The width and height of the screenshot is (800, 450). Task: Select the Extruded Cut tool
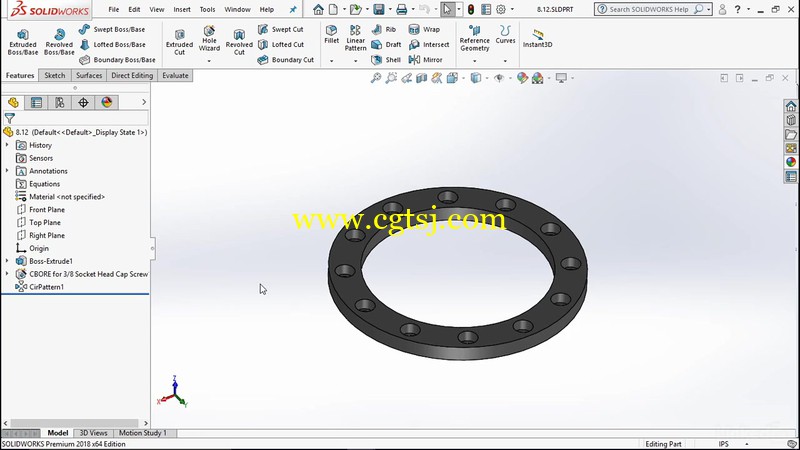[180, 42]
